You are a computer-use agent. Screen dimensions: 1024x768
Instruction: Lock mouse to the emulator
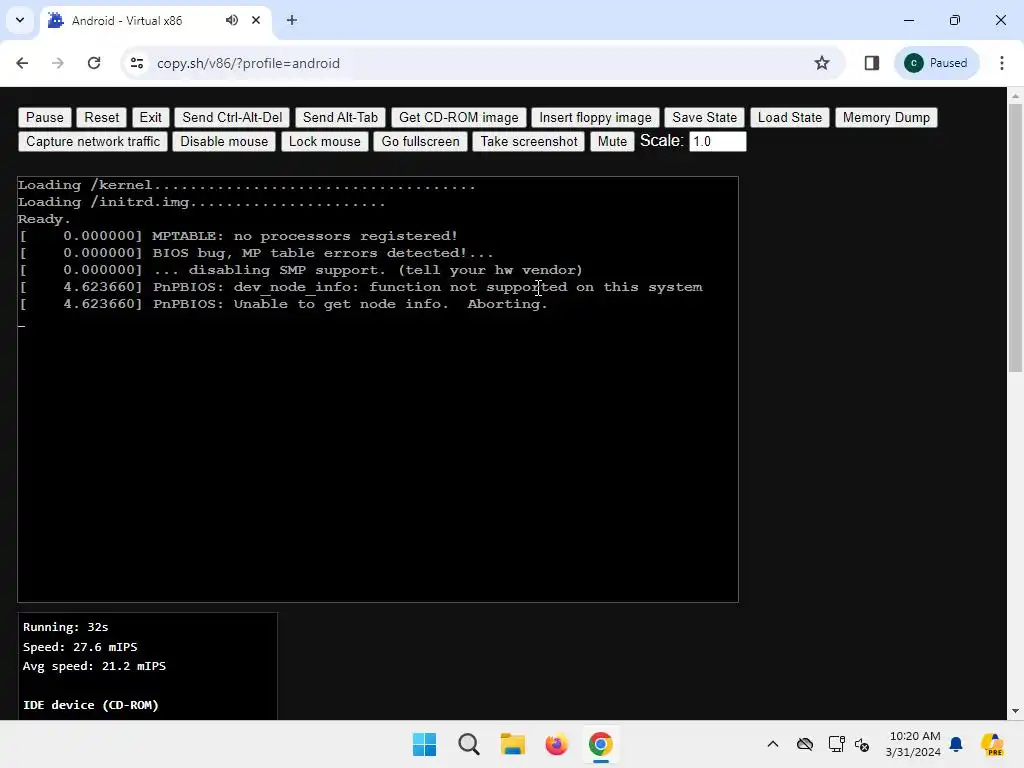tap(325, 142)
